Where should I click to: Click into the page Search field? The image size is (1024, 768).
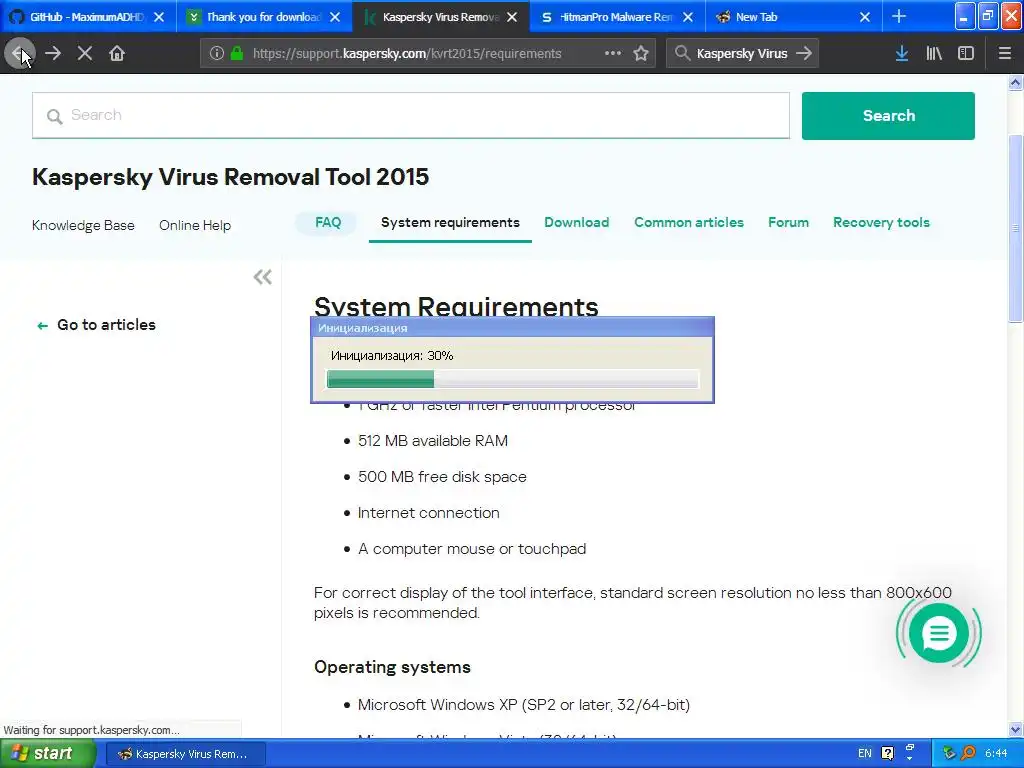click(411, 116)
